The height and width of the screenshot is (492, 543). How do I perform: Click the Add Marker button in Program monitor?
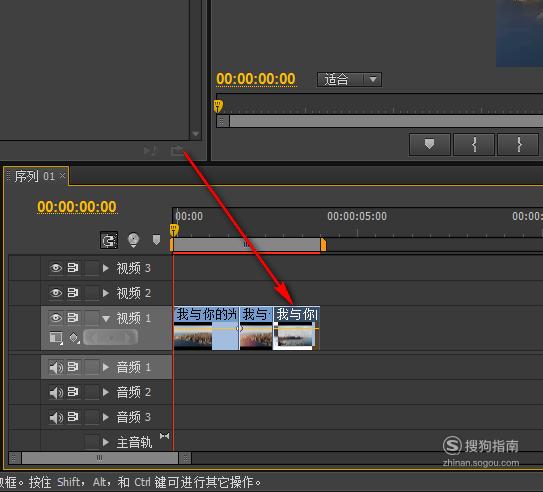click(x=429, y=144)
